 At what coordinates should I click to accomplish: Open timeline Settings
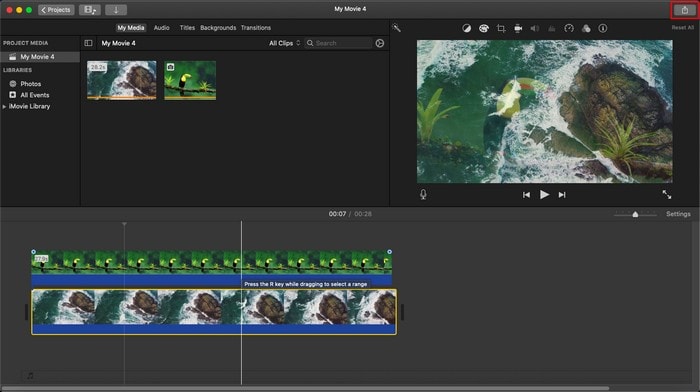[678, 214]
